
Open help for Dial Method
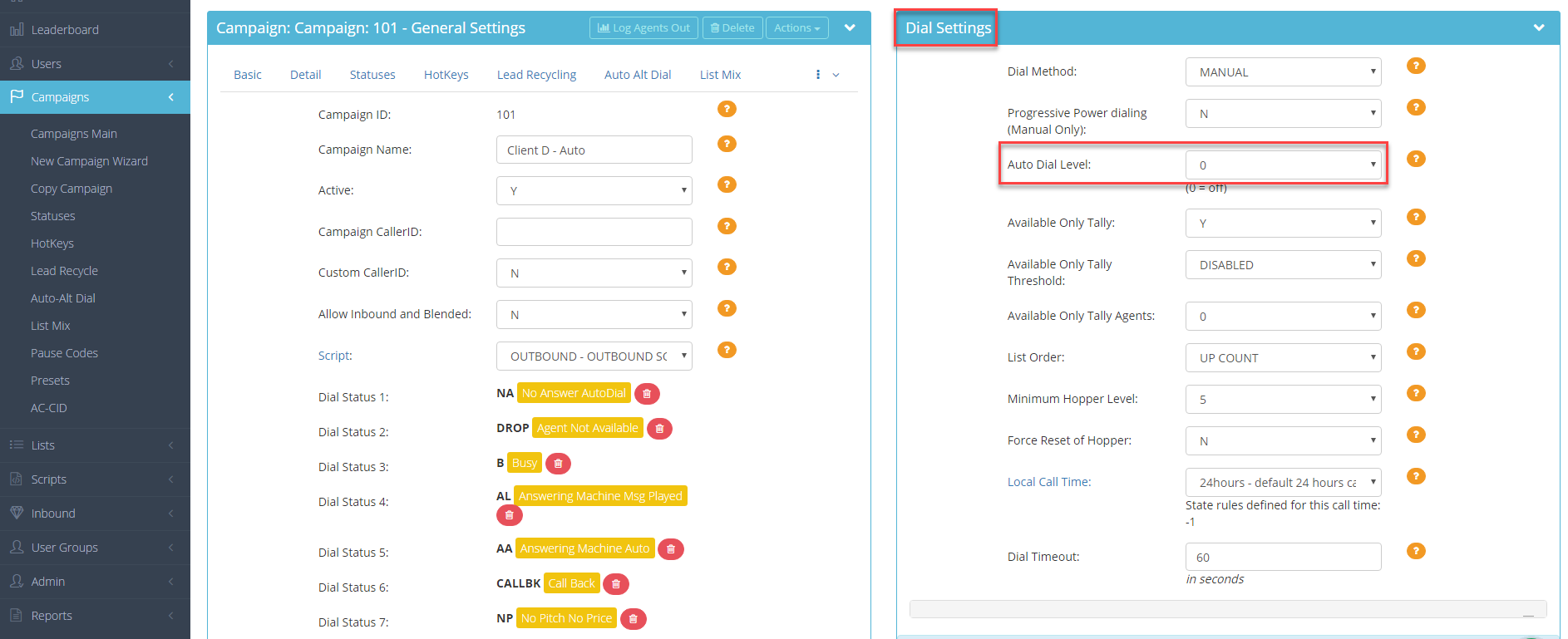pos(1416,66)
